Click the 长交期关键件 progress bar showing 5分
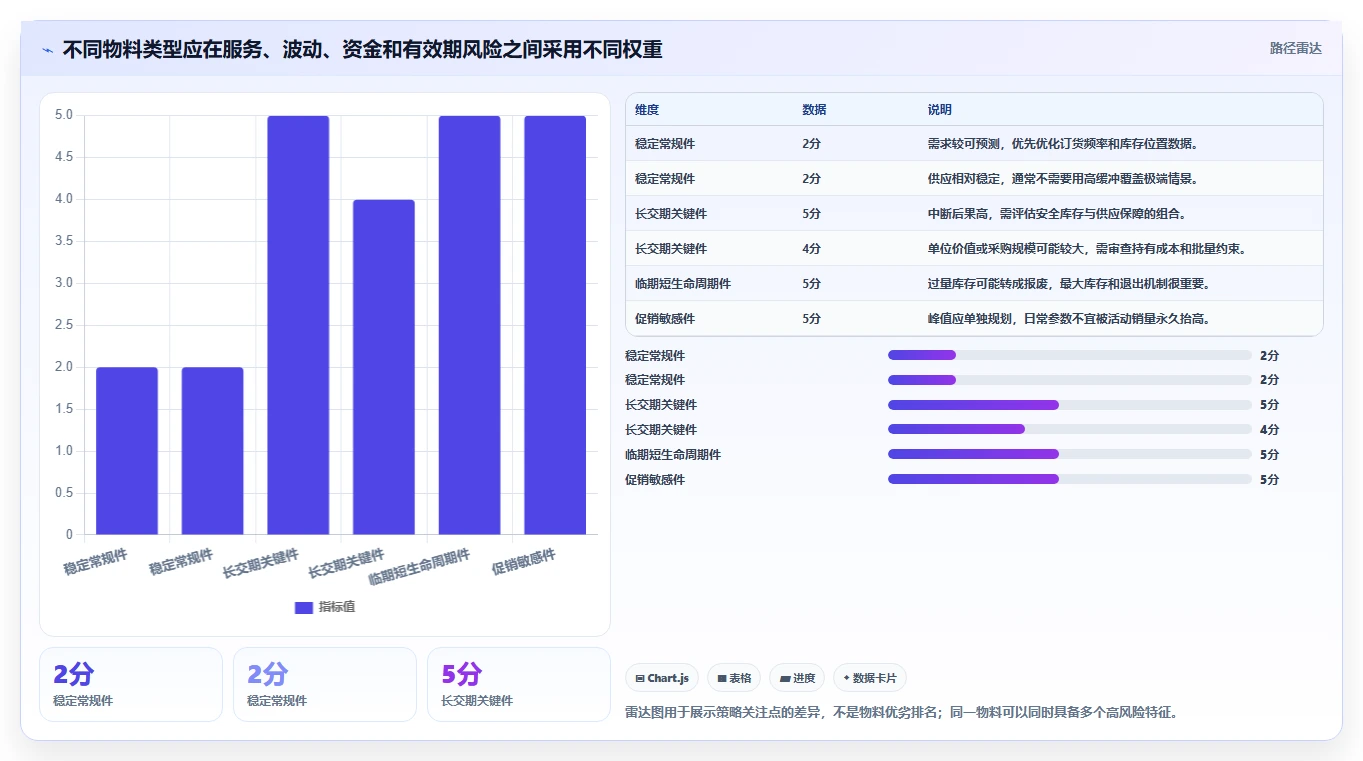Image resolution: width=1363 pixels, height=761 pixels. point(1070,405)
